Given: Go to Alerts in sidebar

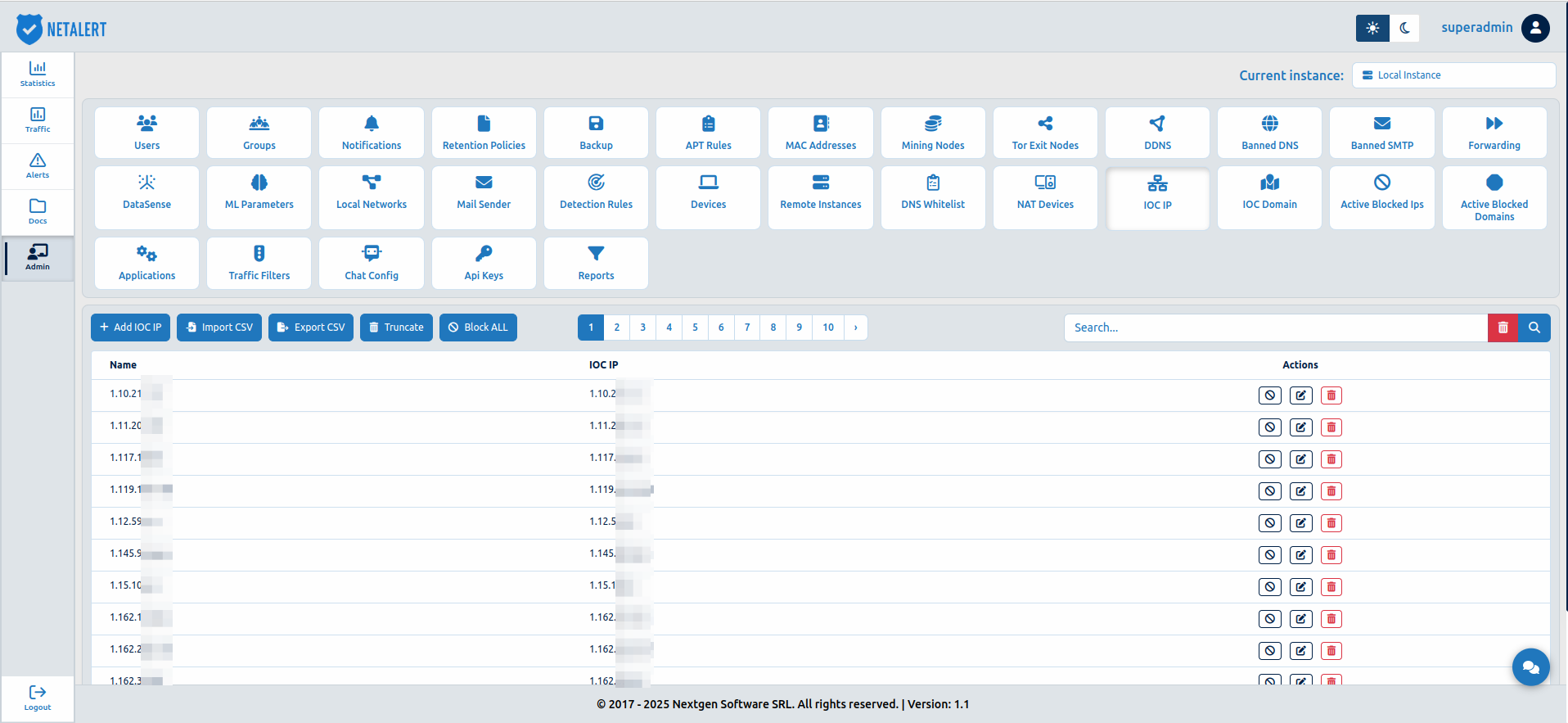Looking at the screenshot, I should (38, 166).
